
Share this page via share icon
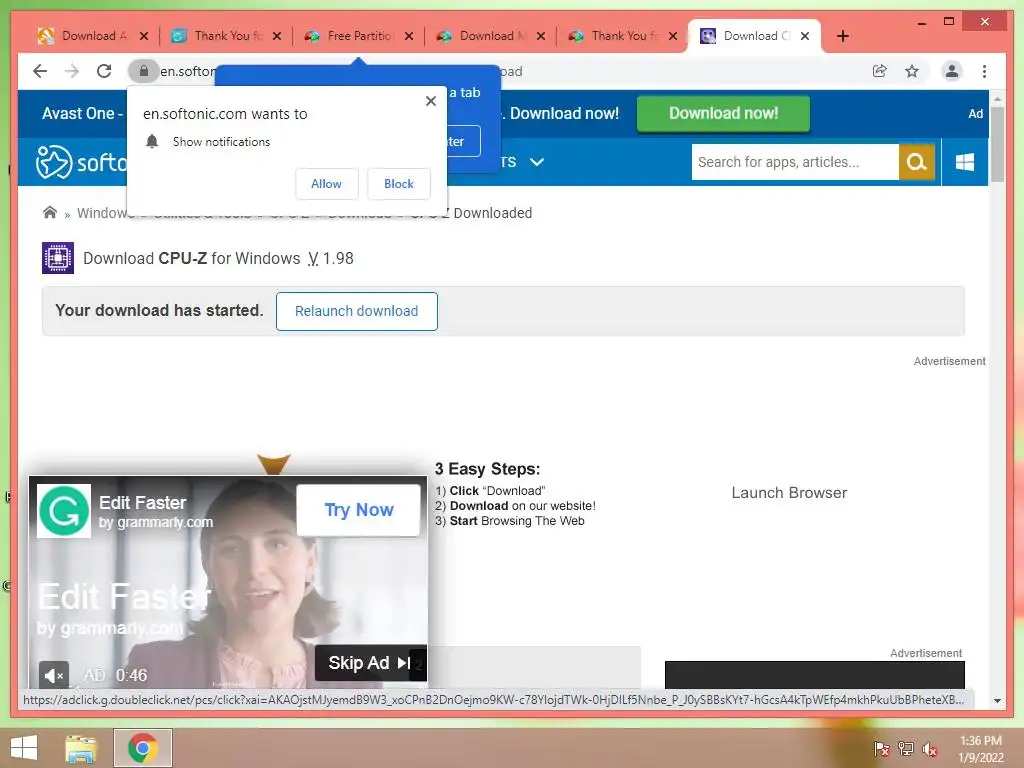(x=880, y=71)
